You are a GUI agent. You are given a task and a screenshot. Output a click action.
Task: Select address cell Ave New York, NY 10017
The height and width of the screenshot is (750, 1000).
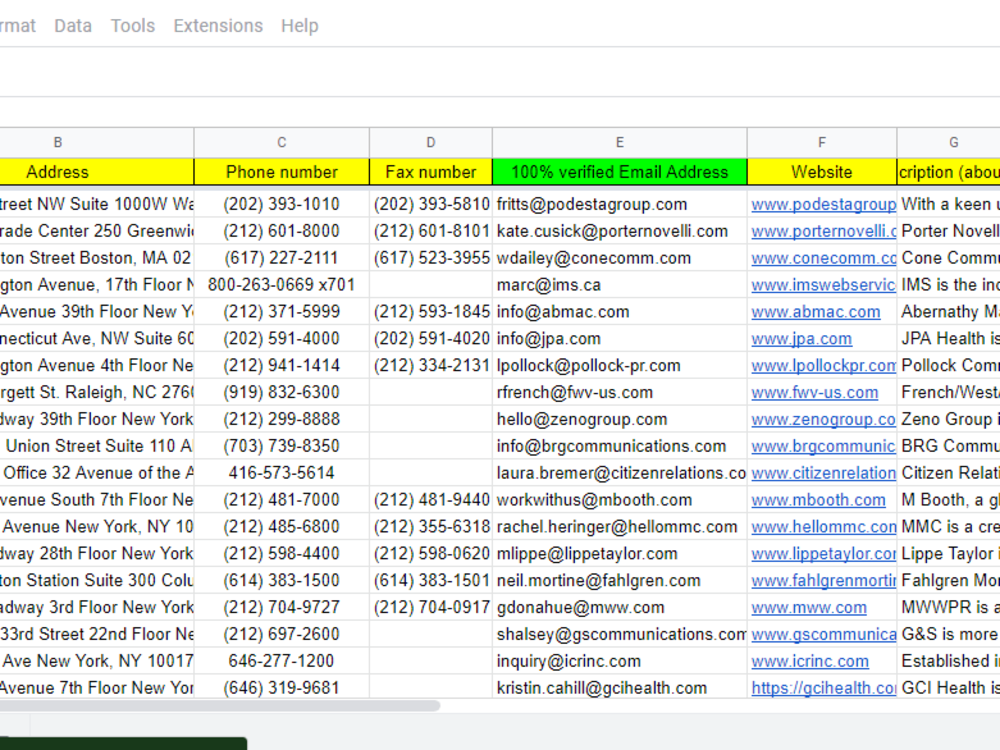pyautogui.click(x=97, y=661)
